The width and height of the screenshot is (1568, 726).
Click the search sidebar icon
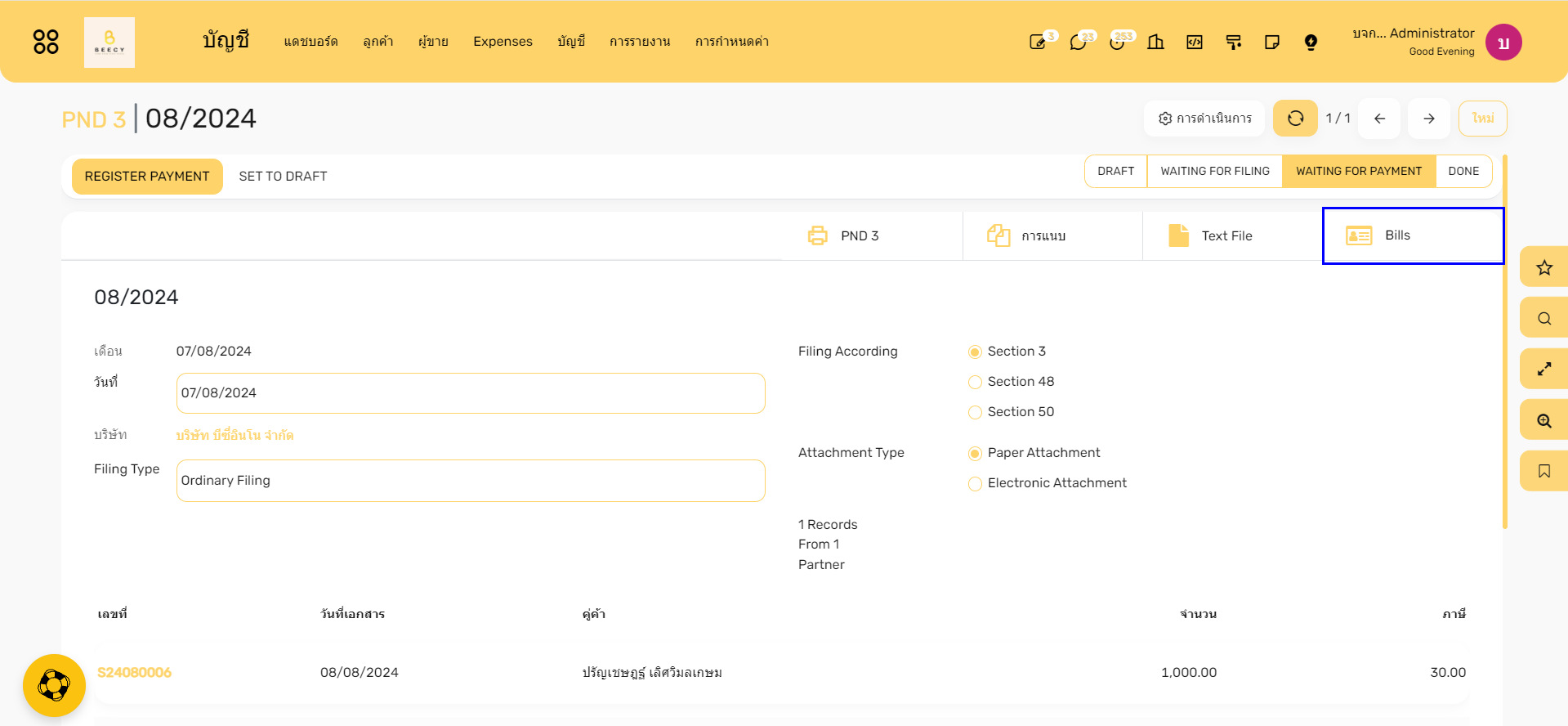(1543, 318)
